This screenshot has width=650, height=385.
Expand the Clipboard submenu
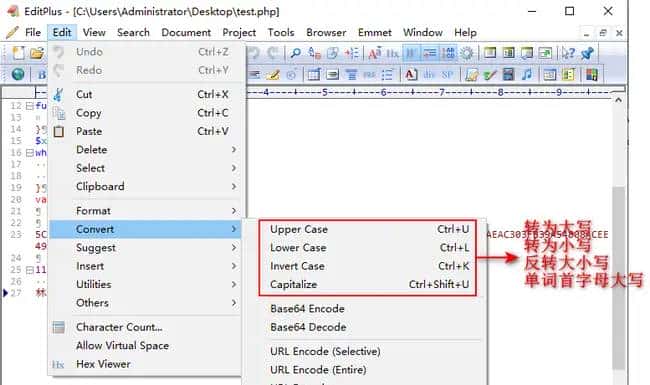[145, 186]
